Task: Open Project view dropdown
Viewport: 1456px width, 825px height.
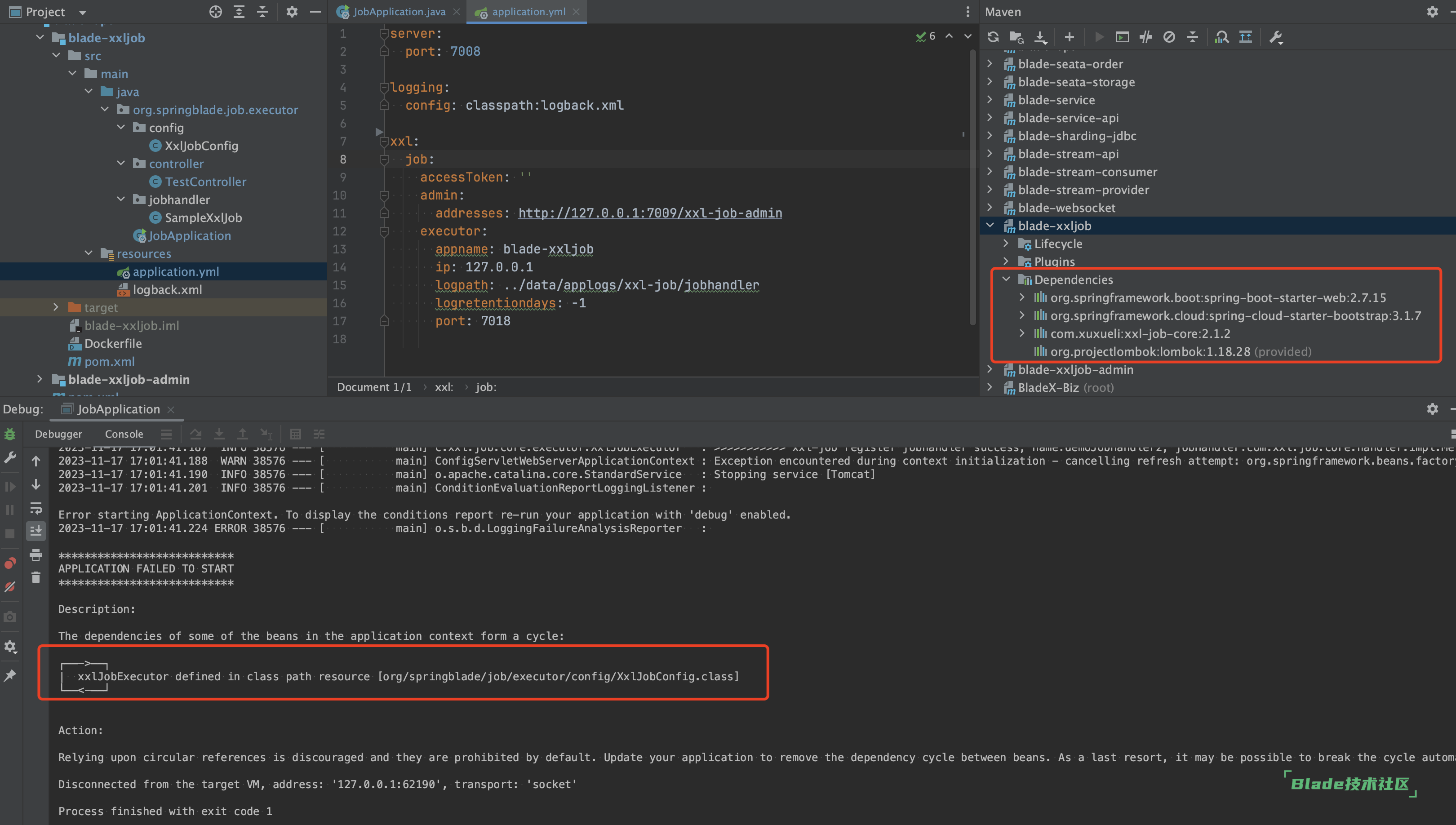Action: (x=82, y=12)
